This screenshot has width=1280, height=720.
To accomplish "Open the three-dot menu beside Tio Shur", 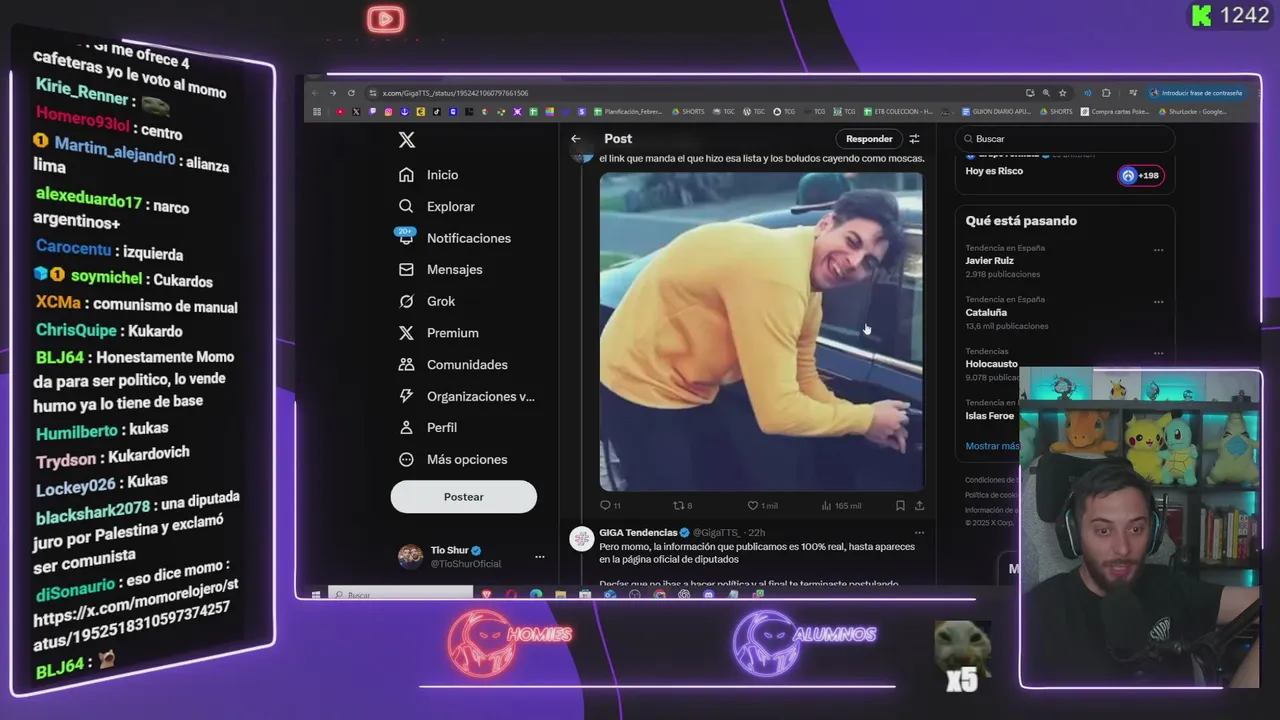I will pyautogui.click(x=540, y=557).
